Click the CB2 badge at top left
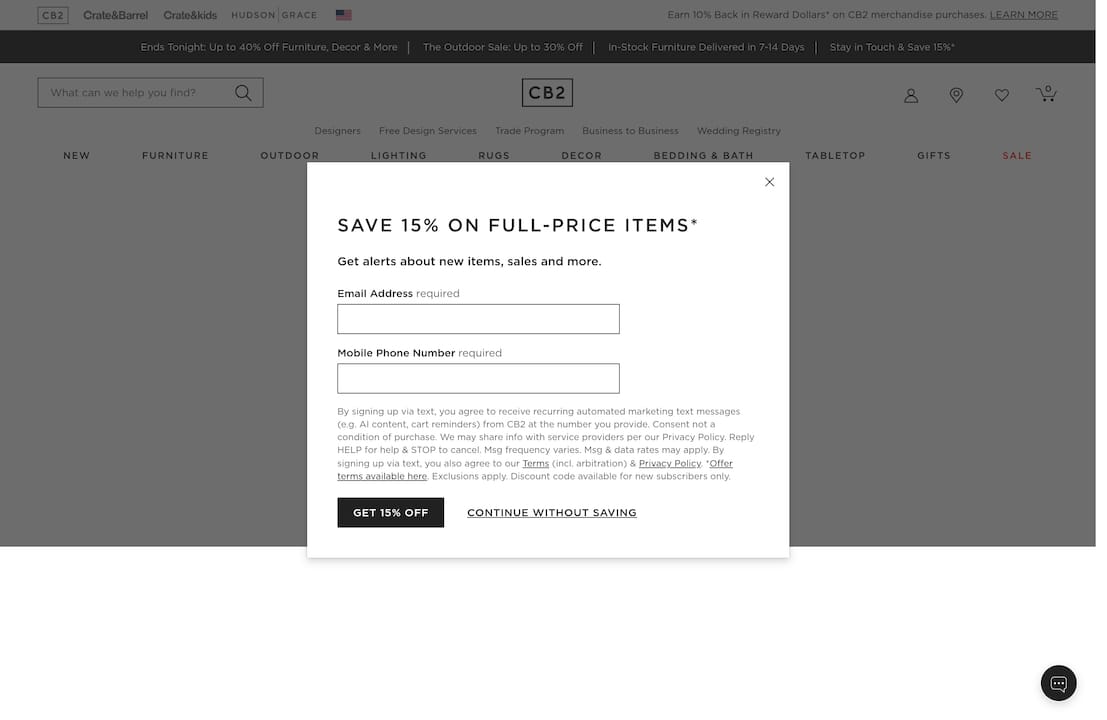 pos(53,15)
